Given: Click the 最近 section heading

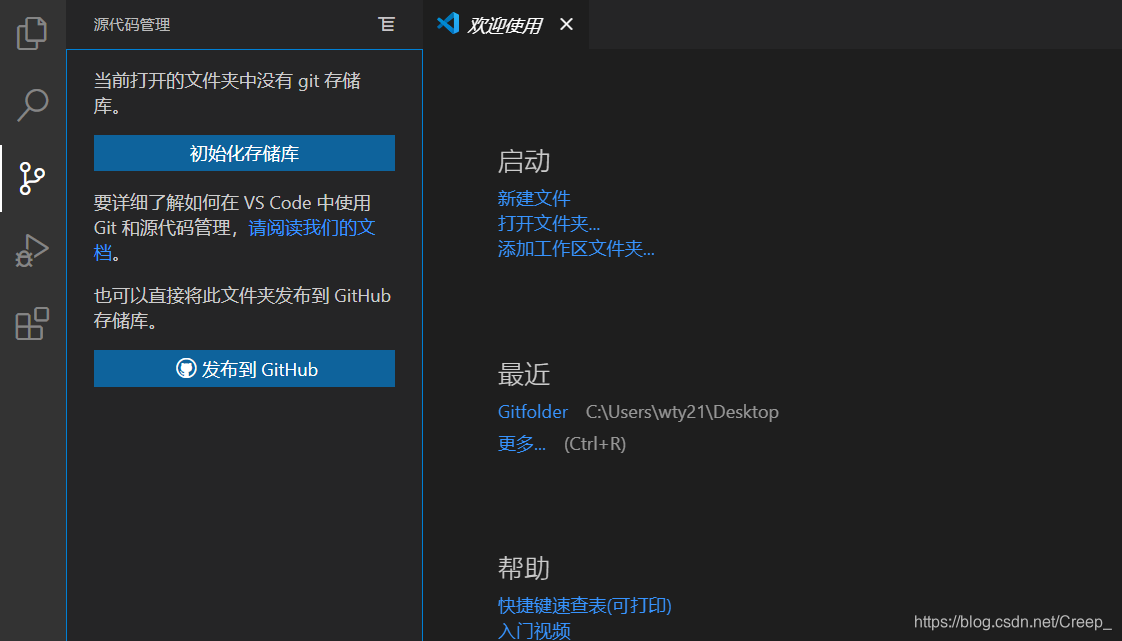Looking at the screenshot, I should [x=524, y=374].
